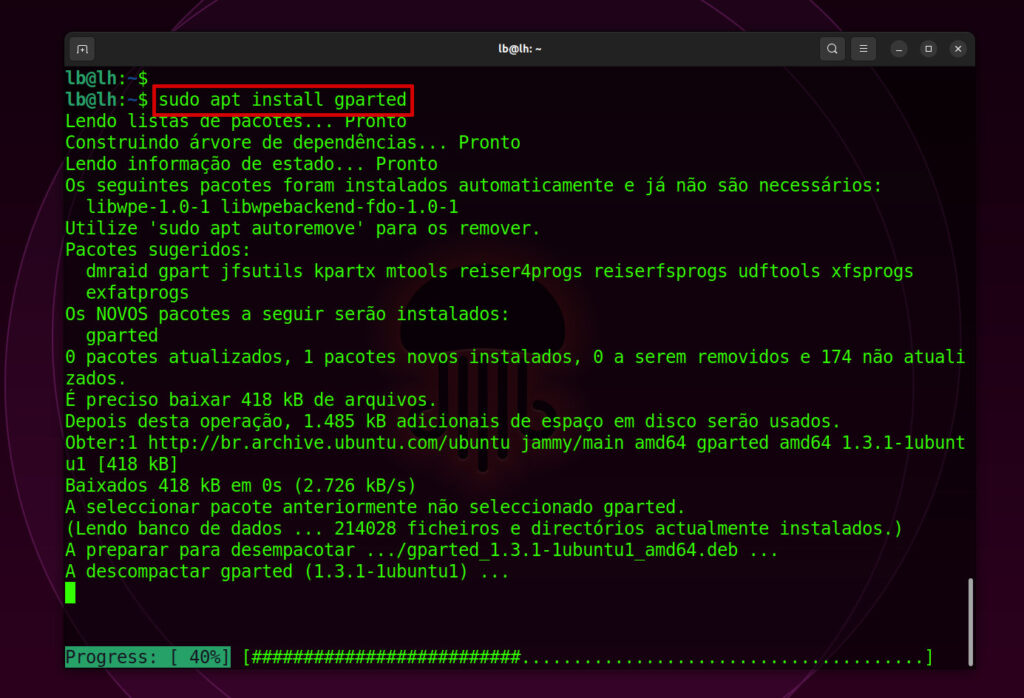This screenshot has height=698, width=1024.
Task: Click the 'Os NOVOS pacotes a seguir' line
Action: click(287, 315)
